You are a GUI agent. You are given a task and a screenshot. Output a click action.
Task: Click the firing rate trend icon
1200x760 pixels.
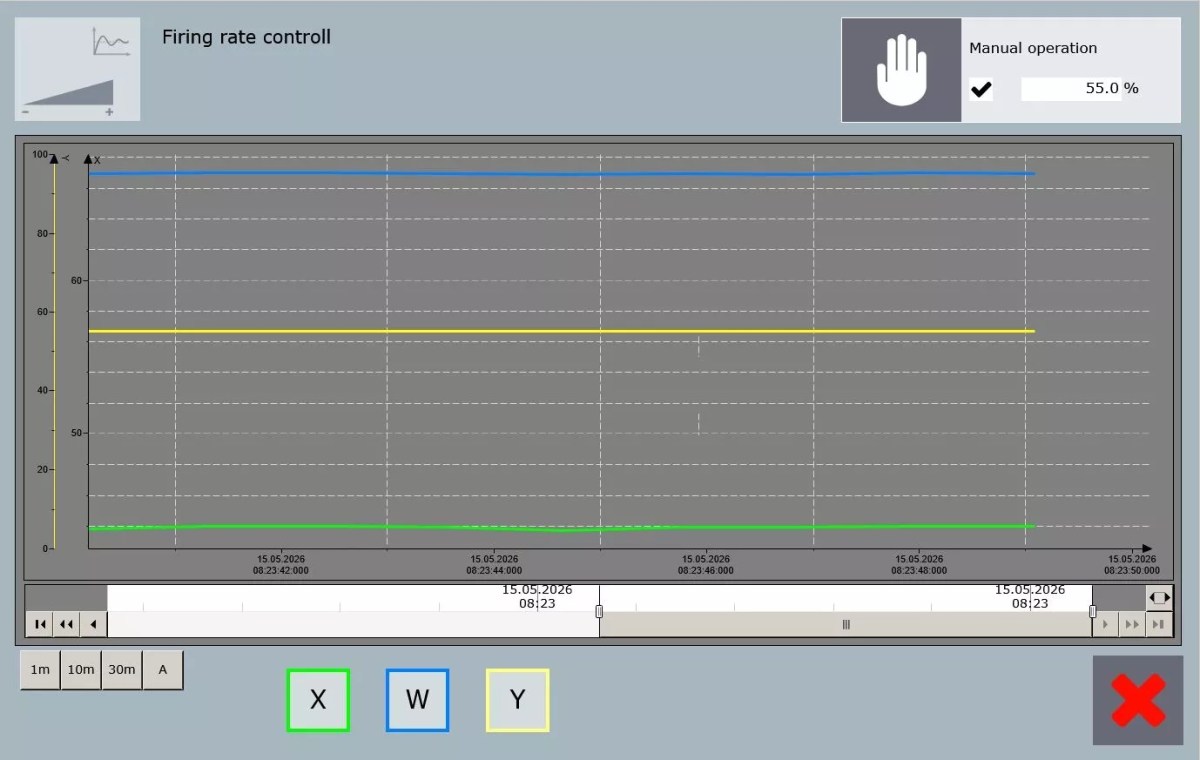[77, 70]
